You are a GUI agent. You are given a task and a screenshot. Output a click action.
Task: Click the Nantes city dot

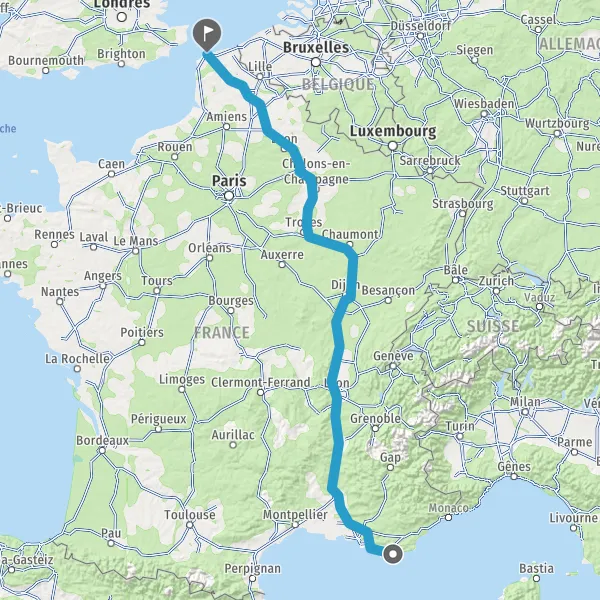coord(60,302)
